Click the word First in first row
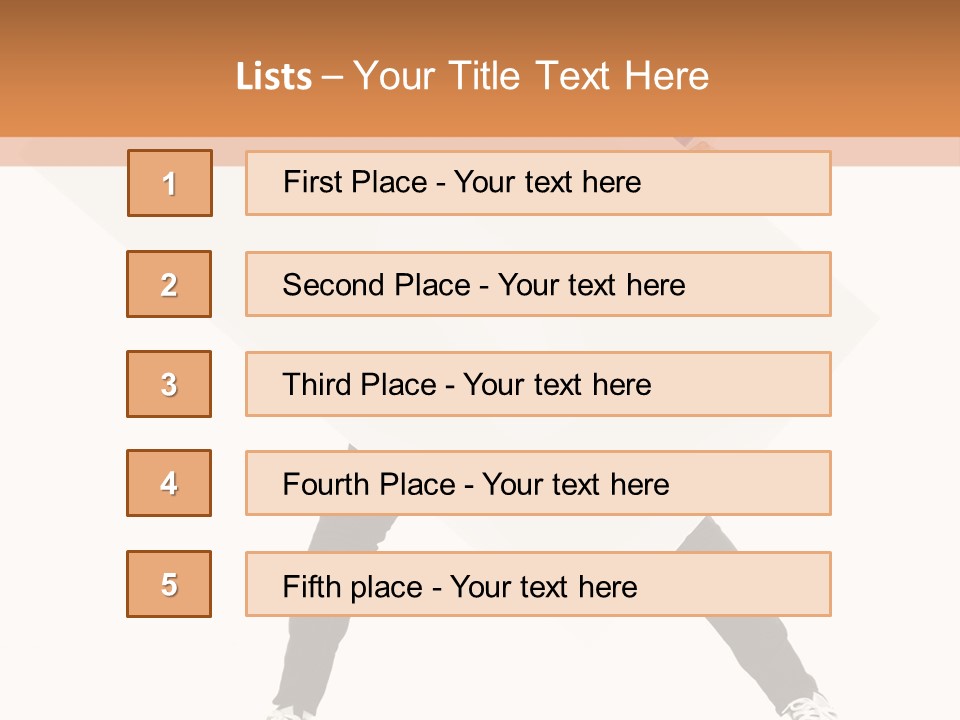 point(311,182)
